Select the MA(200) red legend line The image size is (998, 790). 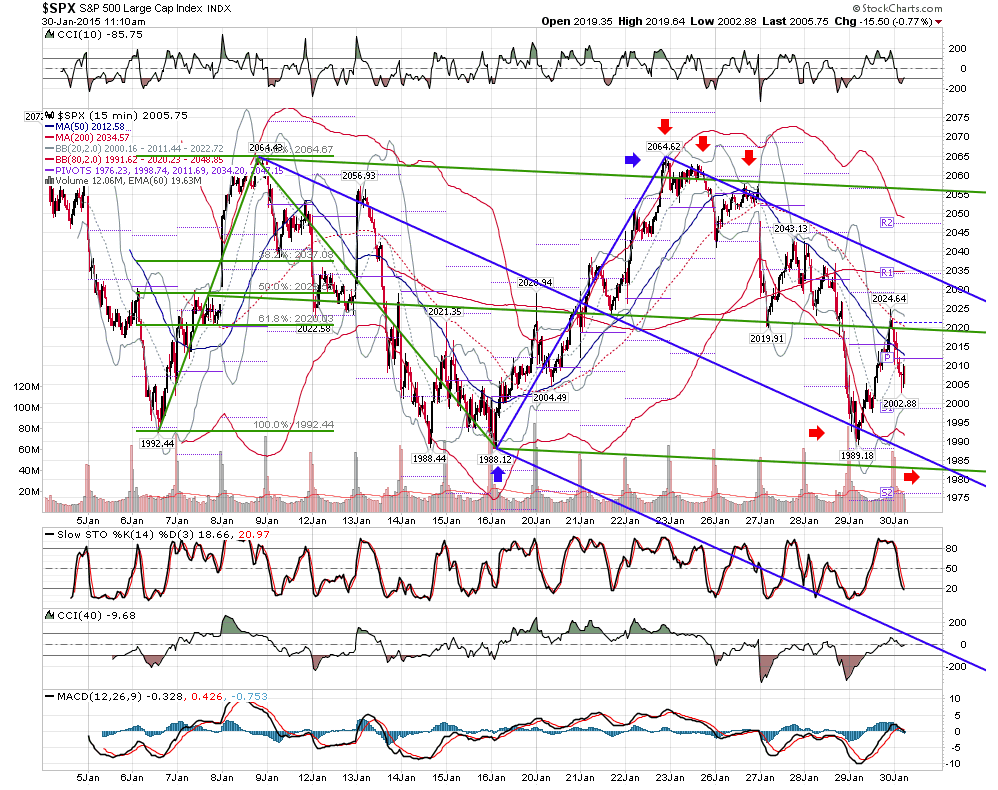[50, 138]
